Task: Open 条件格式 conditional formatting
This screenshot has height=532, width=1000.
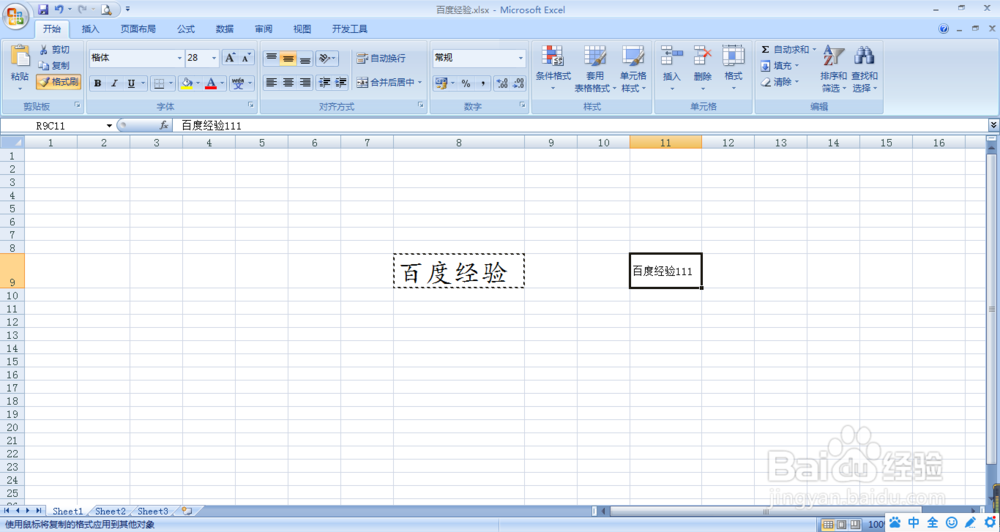Action: tap(553, 68)
